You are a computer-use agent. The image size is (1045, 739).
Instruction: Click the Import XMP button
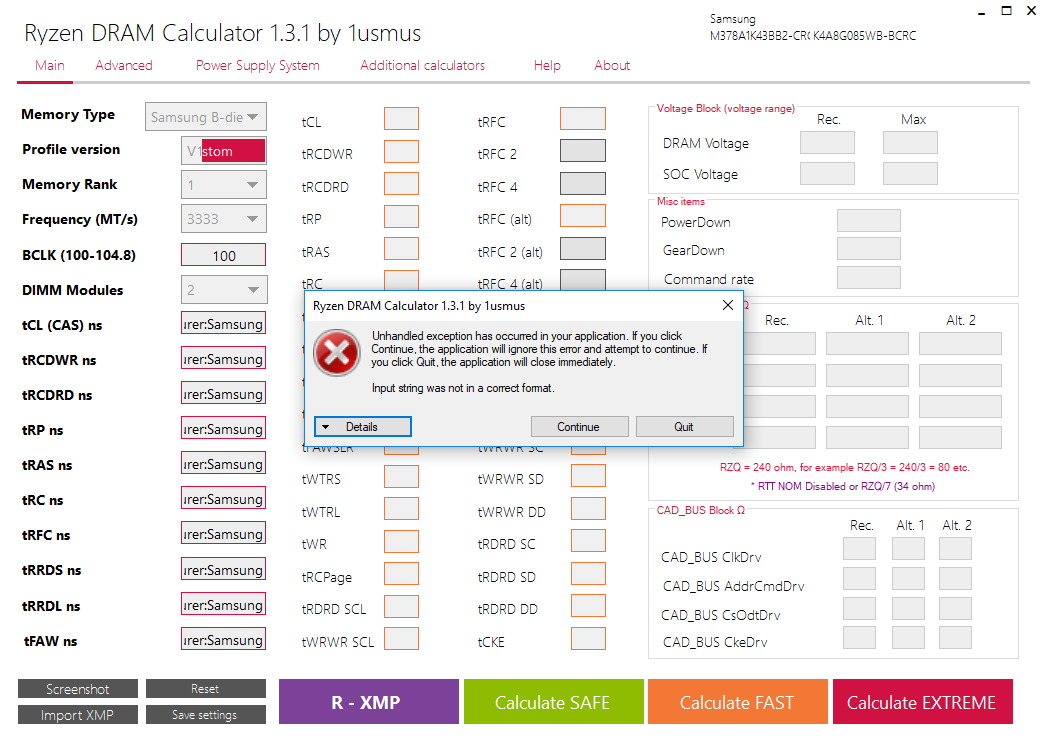click(x=77, y=714)
